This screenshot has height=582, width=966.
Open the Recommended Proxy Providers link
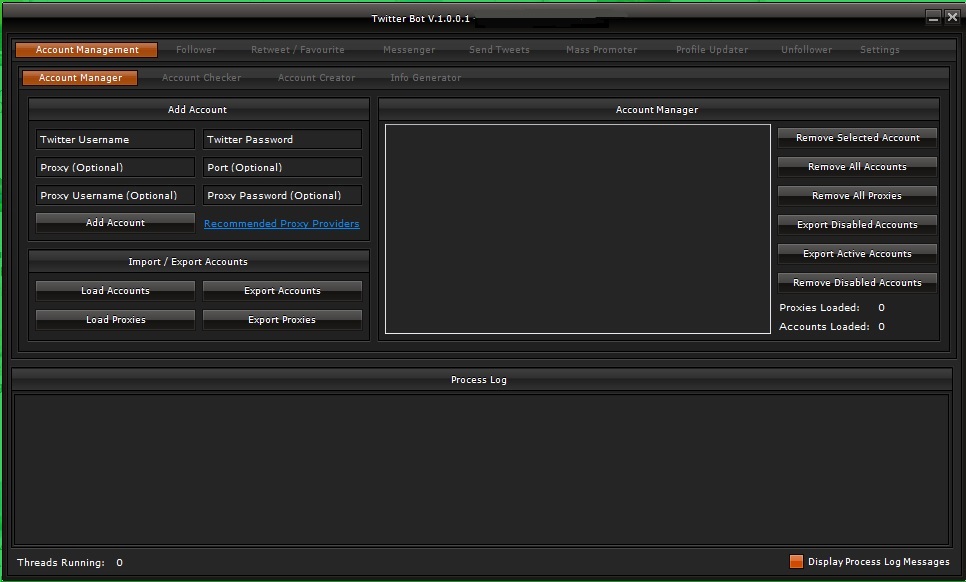coord(282,224)
